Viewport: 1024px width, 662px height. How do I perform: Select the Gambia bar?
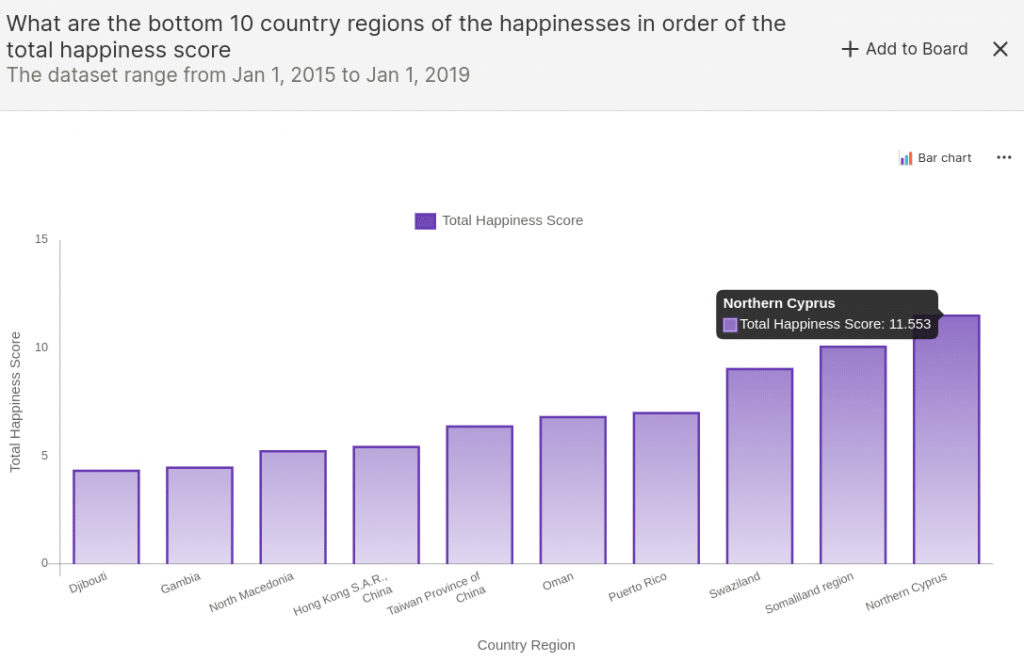[199, 515]
